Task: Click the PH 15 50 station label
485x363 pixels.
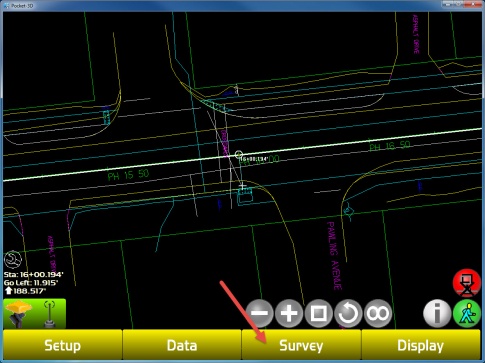Action: [129, 175]
